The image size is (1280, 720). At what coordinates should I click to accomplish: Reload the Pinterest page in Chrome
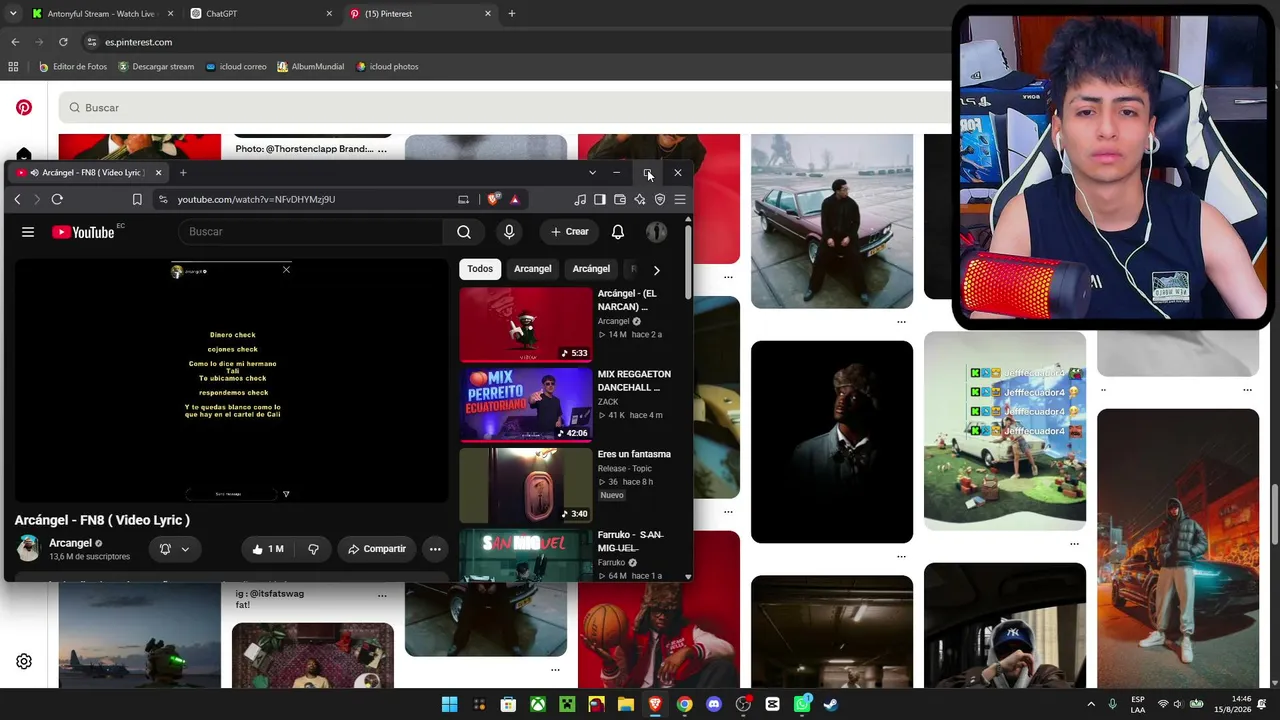click(x=63, y=42)
